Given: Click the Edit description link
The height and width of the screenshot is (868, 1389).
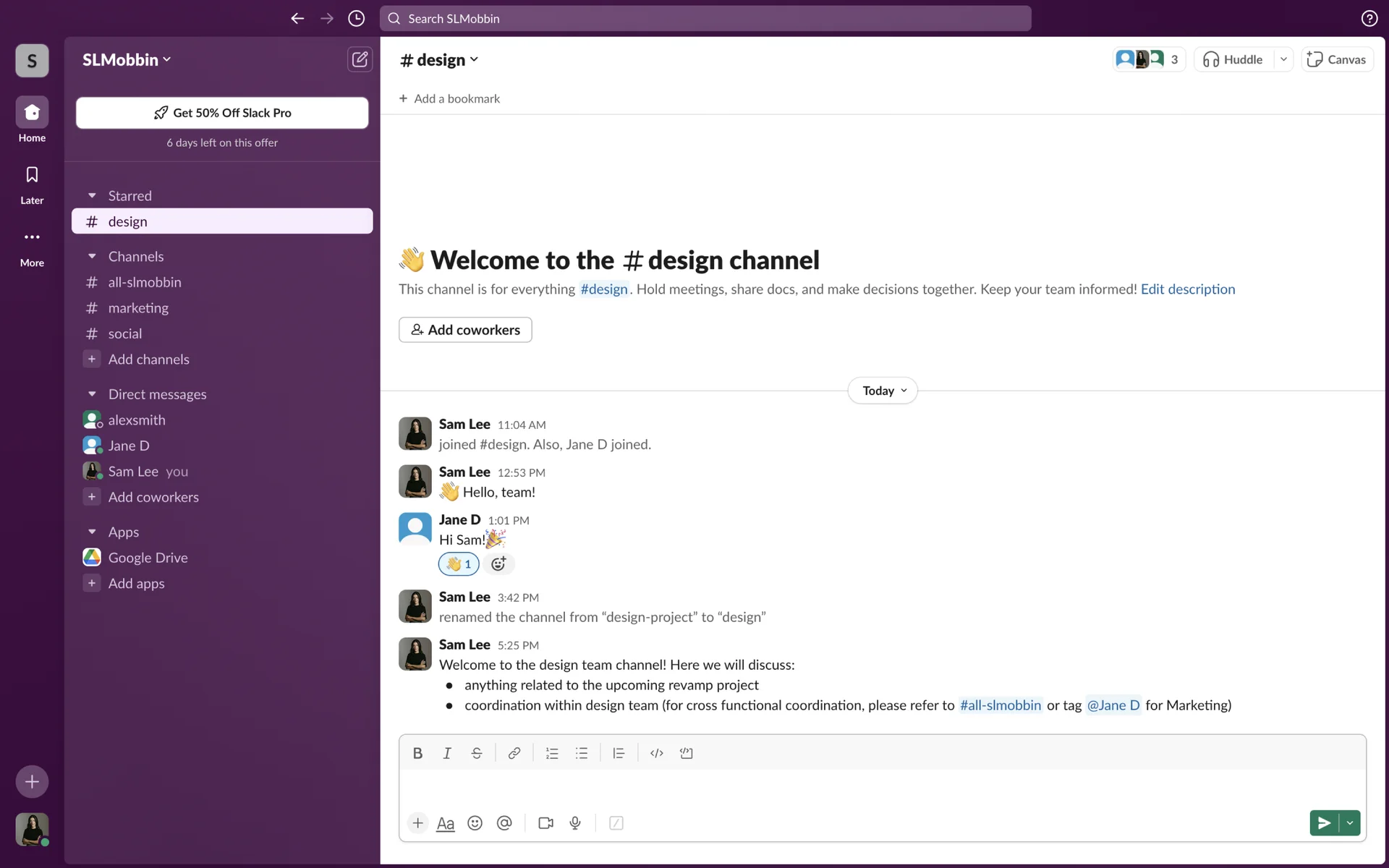Looking at the screenshot, I should pos(1187,289).
